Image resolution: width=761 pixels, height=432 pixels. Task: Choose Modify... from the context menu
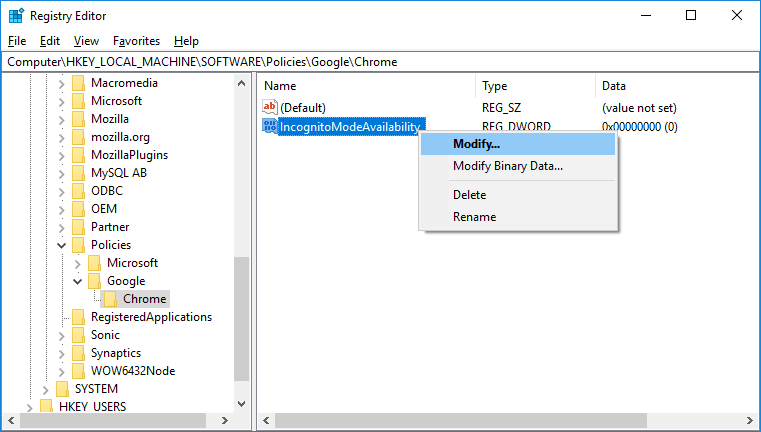tap(476, 144)
